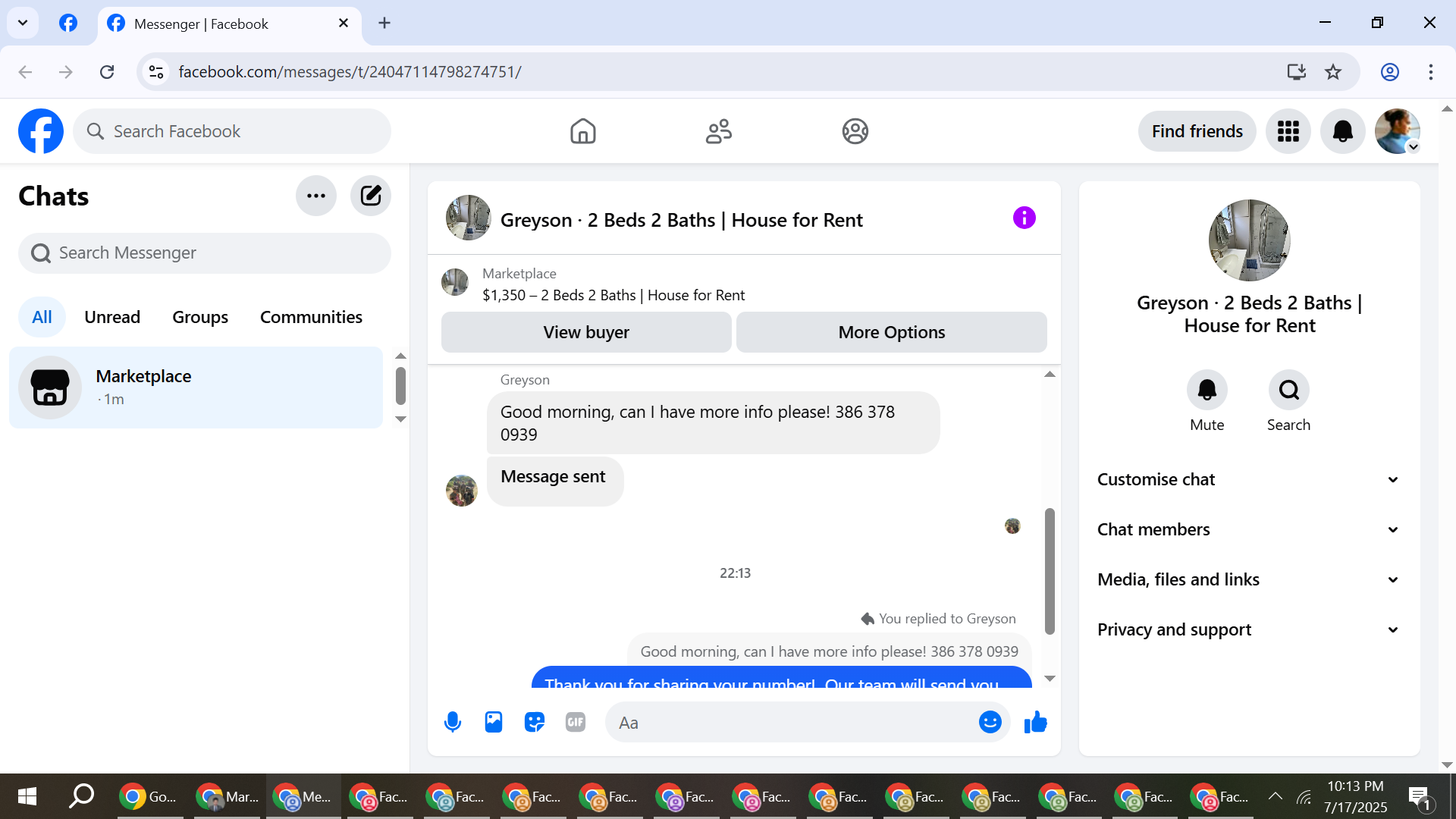Open the account profile picture menu
This screenshot has width=1456, height=819.
pos(1398,131)
